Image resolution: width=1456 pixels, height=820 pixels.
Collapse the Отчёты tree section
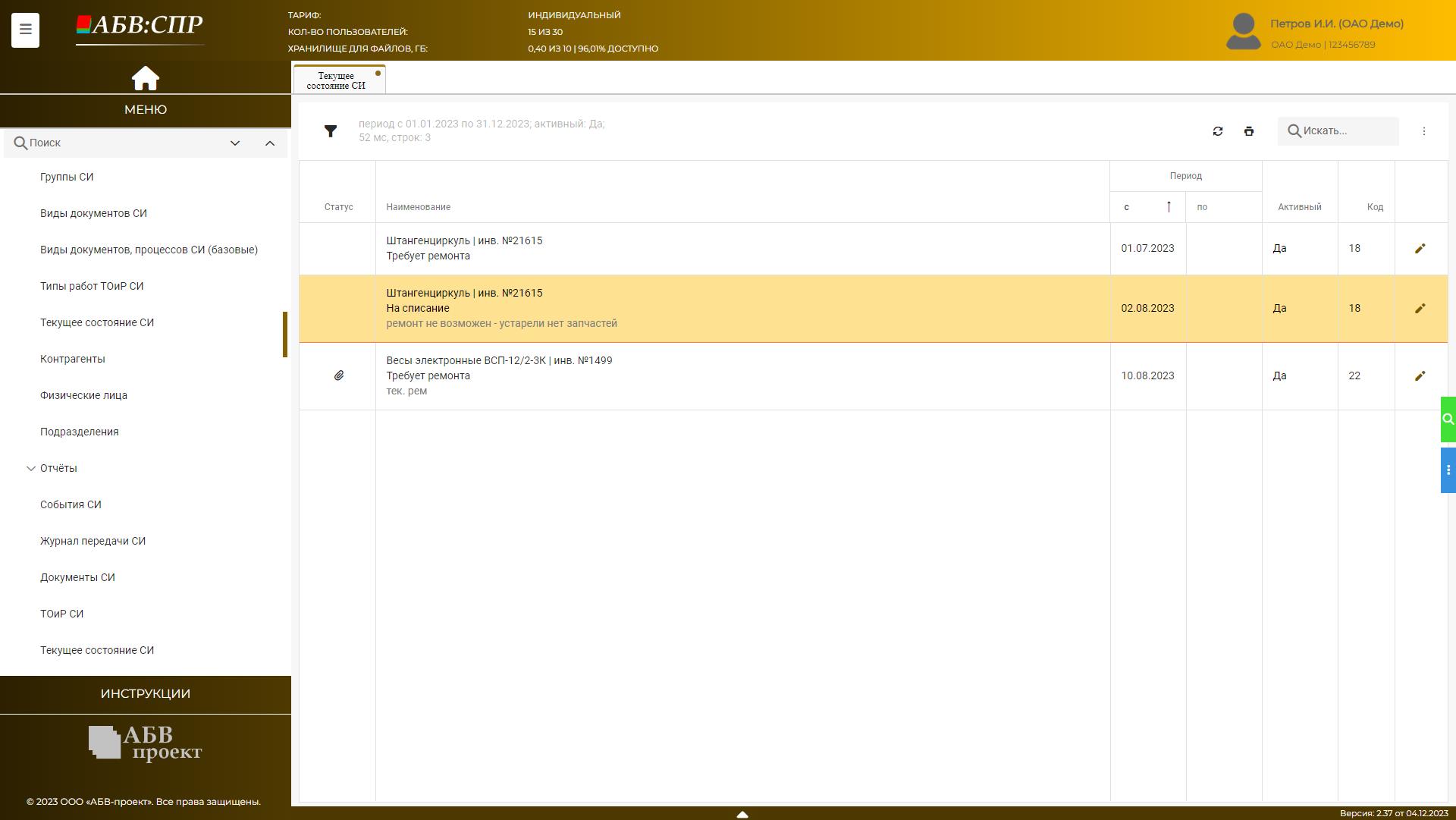[x=31, y=469]
